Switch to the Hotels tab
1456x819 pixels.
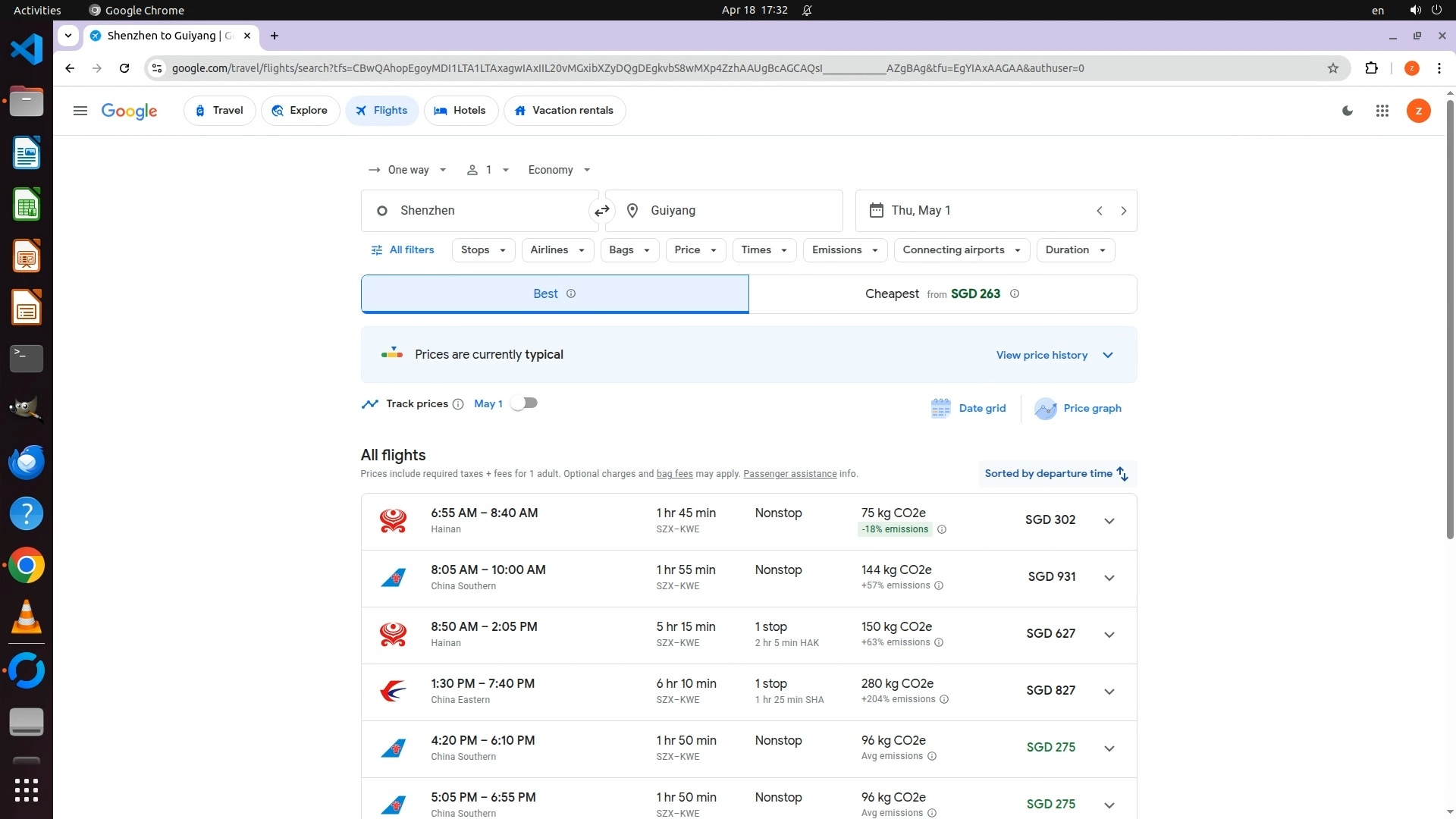click(460, 111)
